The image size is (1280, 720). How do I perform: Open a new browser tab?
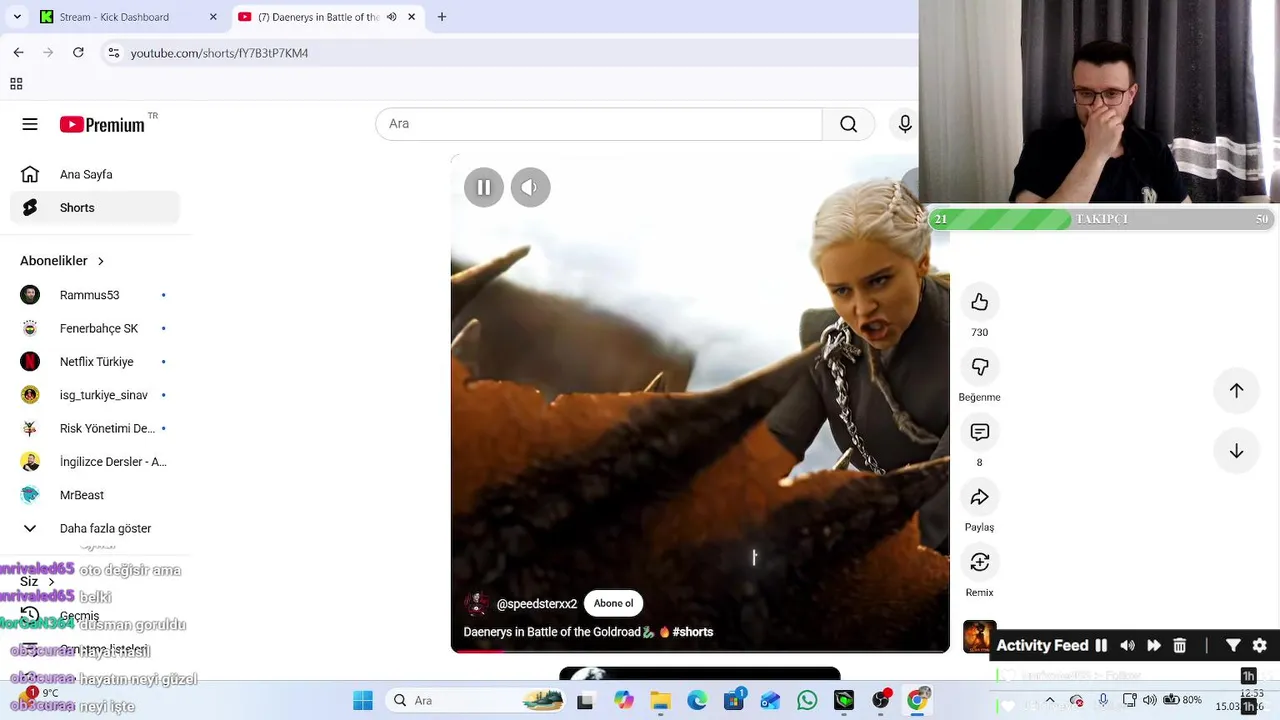click(x=442, y=17)
